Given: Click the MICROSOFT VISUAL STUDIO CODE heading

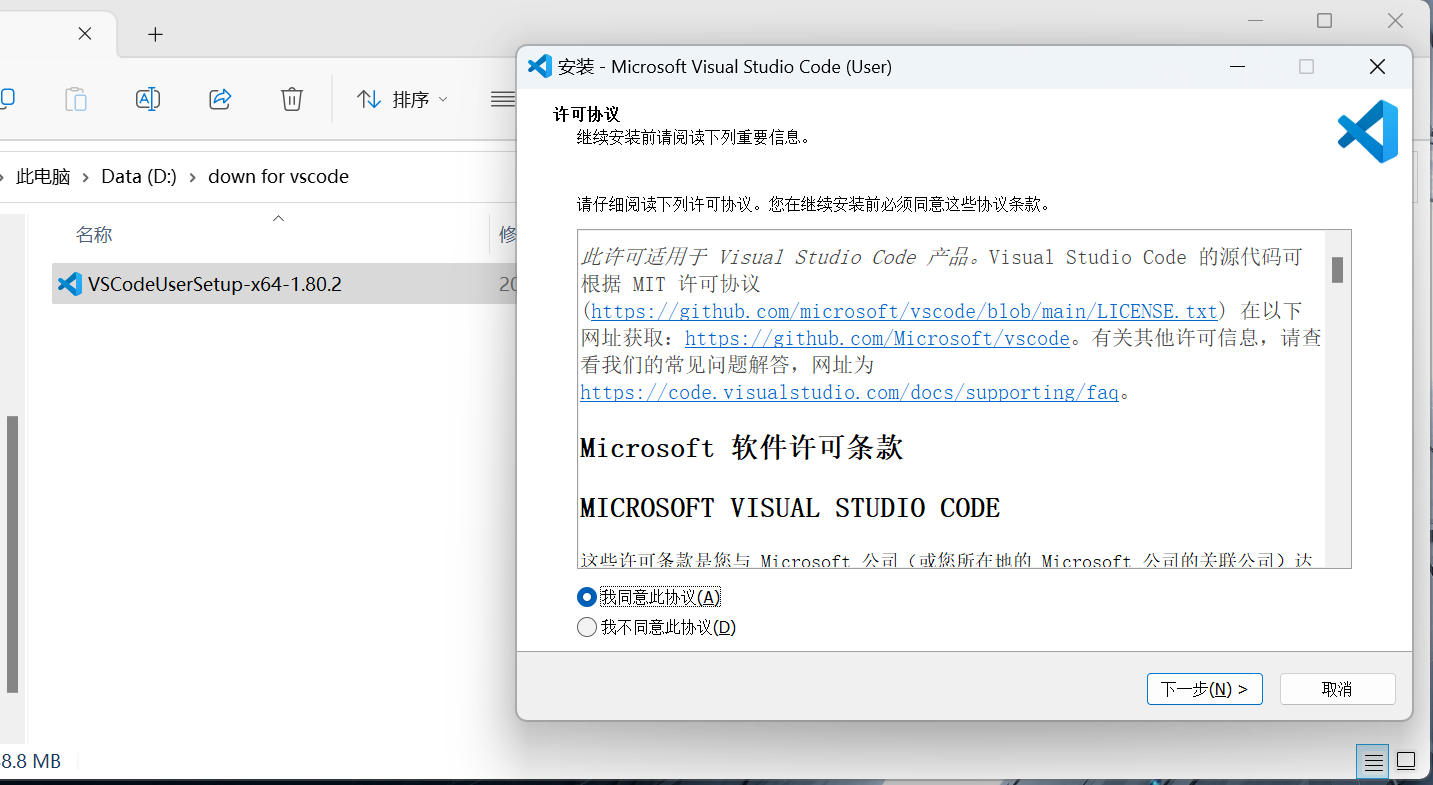Looking at the screenshot, I should coord(790,508).
